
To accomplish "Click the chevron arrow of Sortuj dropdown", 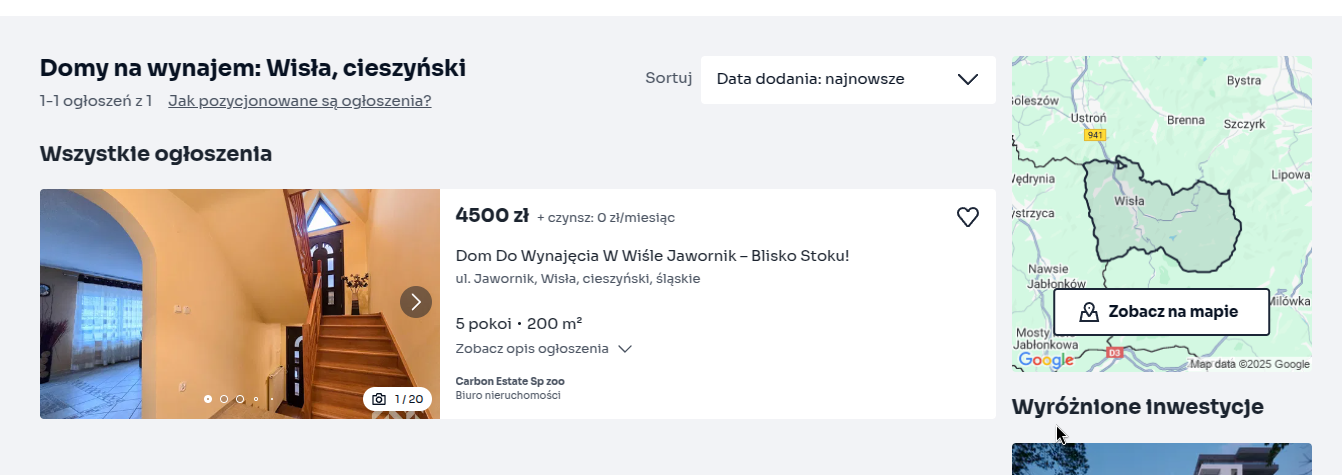I will [967, 80].
